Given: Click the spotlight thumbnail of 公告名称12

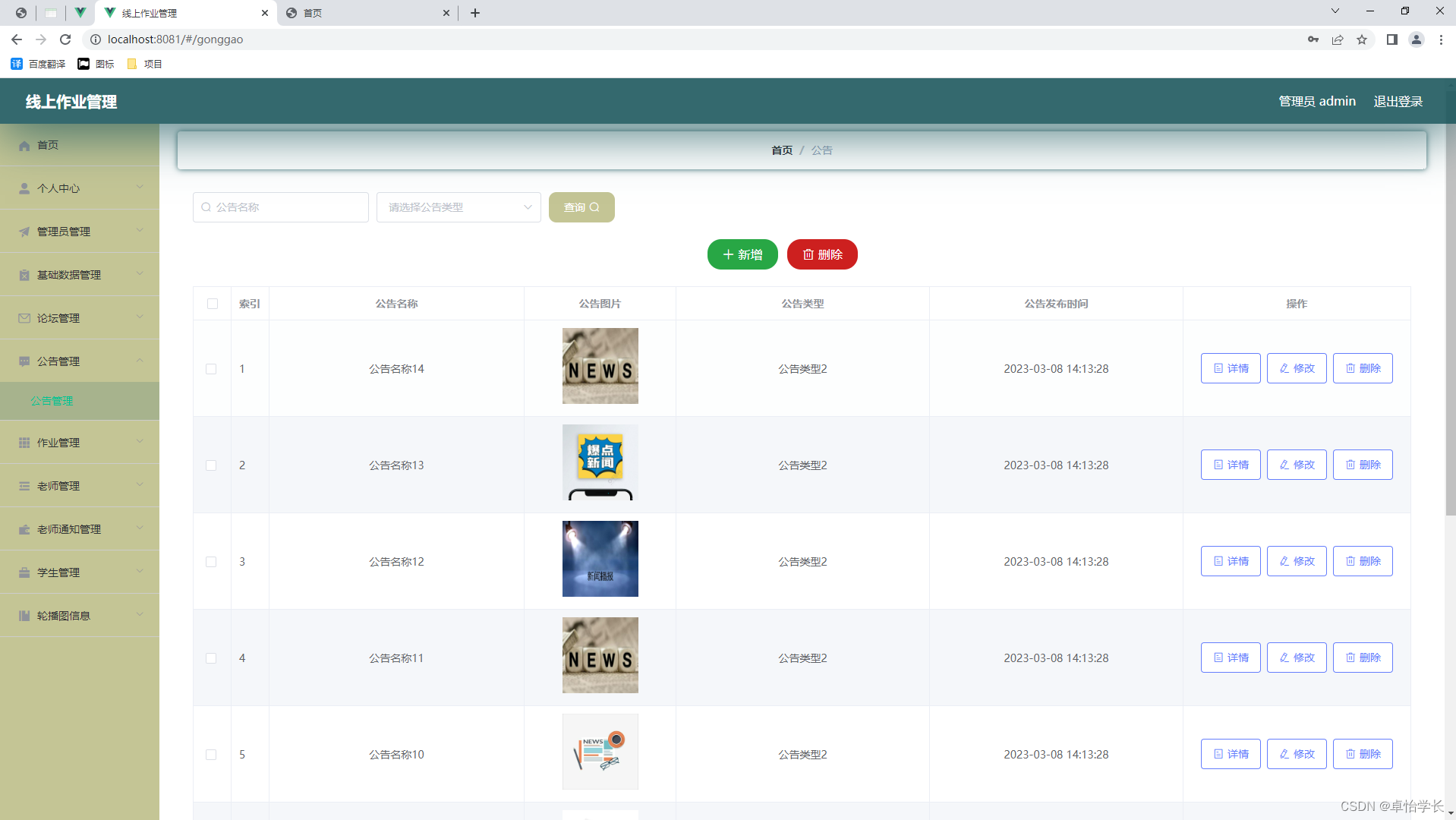Looking at the screenshot, I should 600,559.
